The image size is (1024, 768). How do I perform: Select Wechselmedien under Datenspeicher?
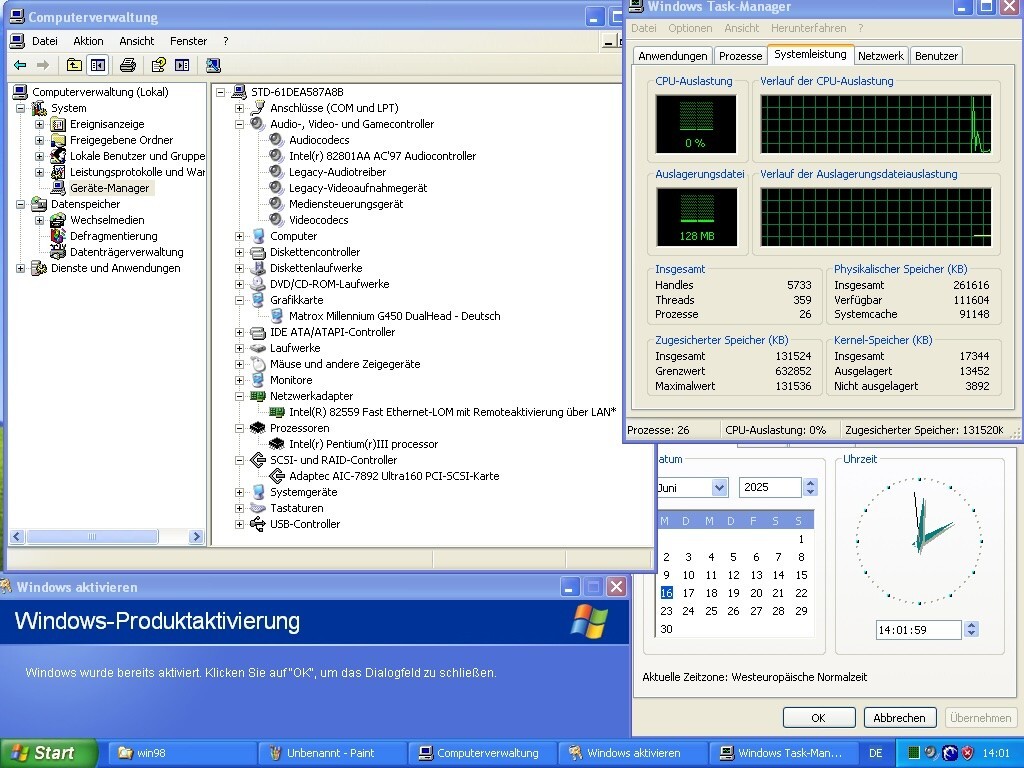click(107, 220)
